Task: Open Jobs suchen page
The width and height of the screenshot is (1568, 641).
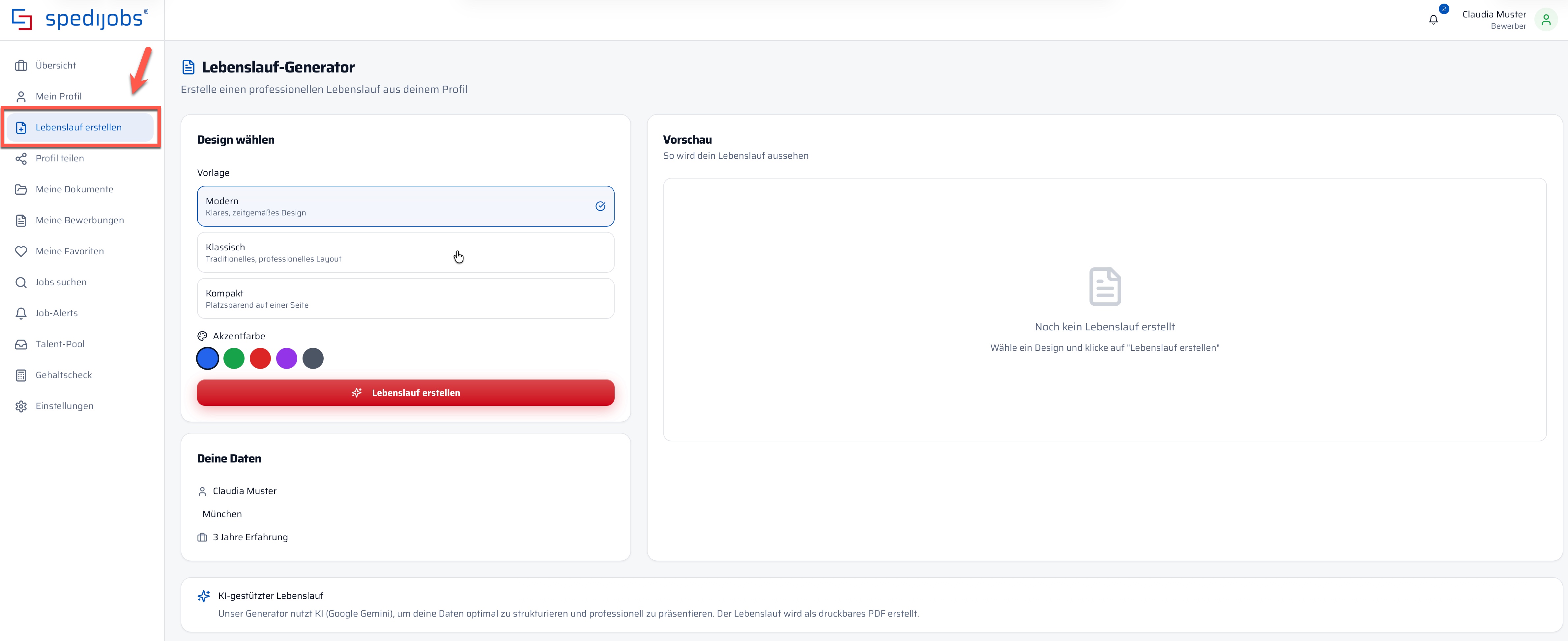Action: [80, 282]
